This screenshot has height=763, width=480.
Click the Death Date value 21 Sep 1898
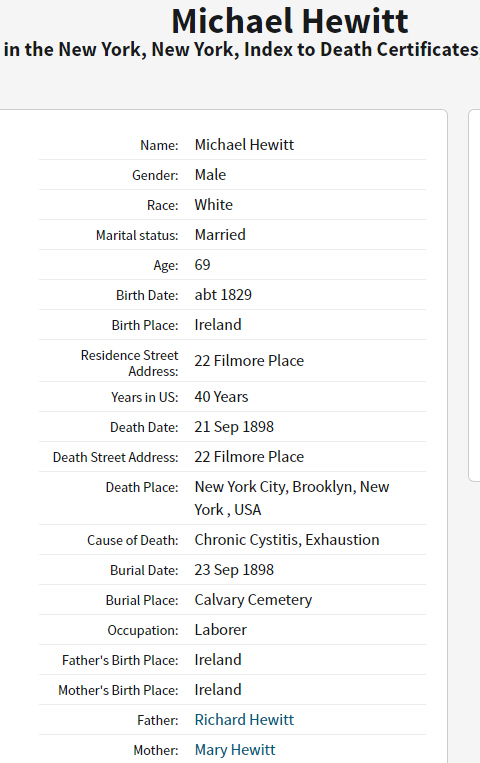click(x=234, y=427)
